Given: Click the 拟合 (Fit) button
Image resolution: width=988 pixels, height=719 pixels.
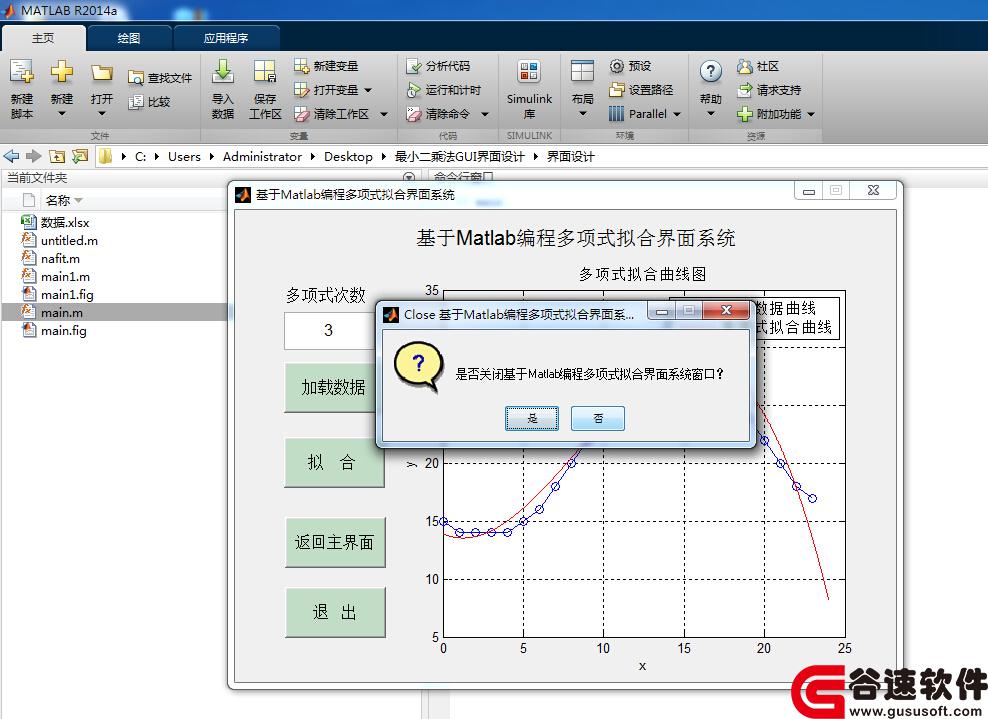Looking at the screenshot, I should point(334,463).
